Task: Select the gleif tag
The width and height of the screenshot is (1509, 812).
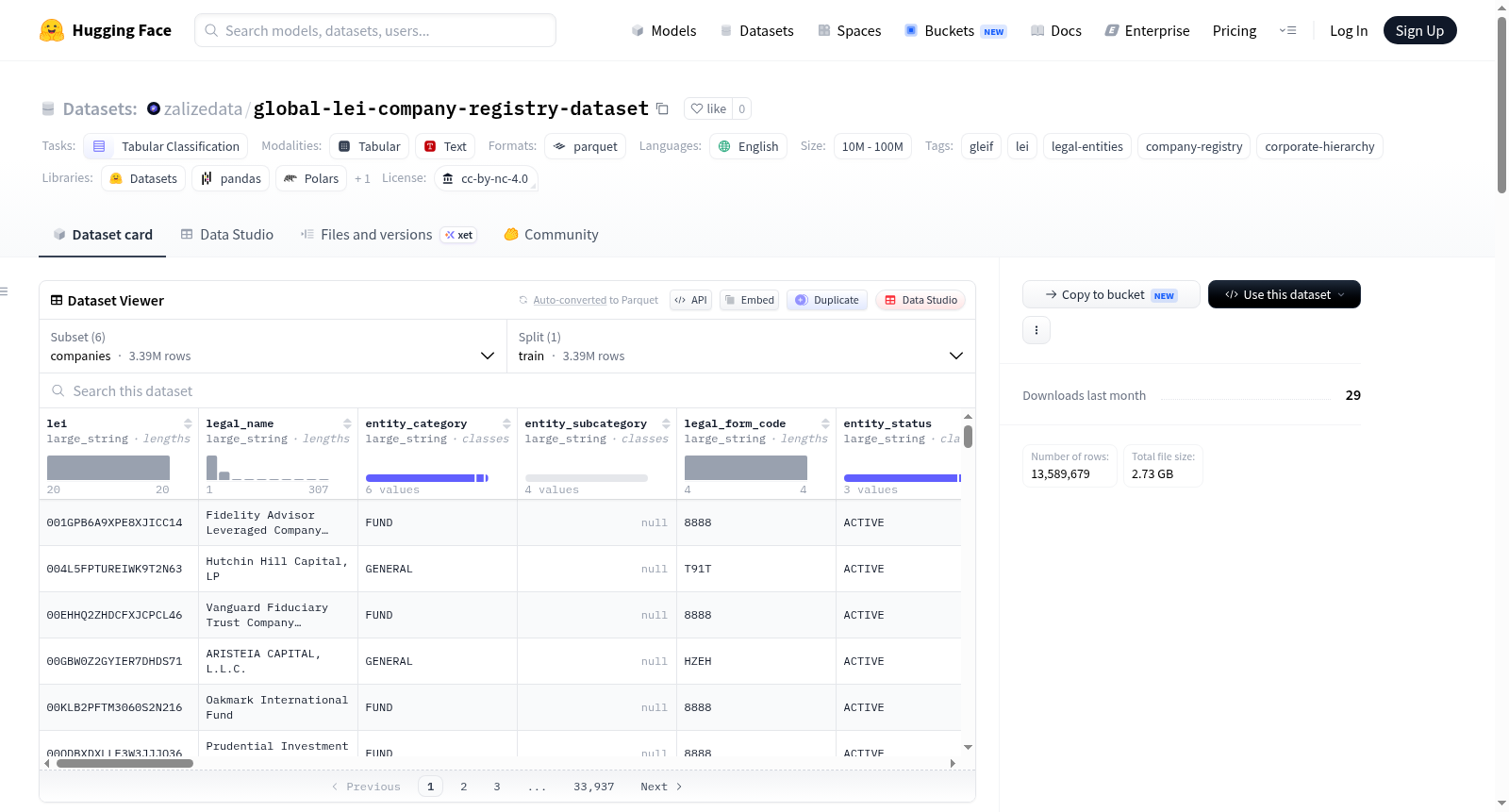Action: tap(981, 146)
